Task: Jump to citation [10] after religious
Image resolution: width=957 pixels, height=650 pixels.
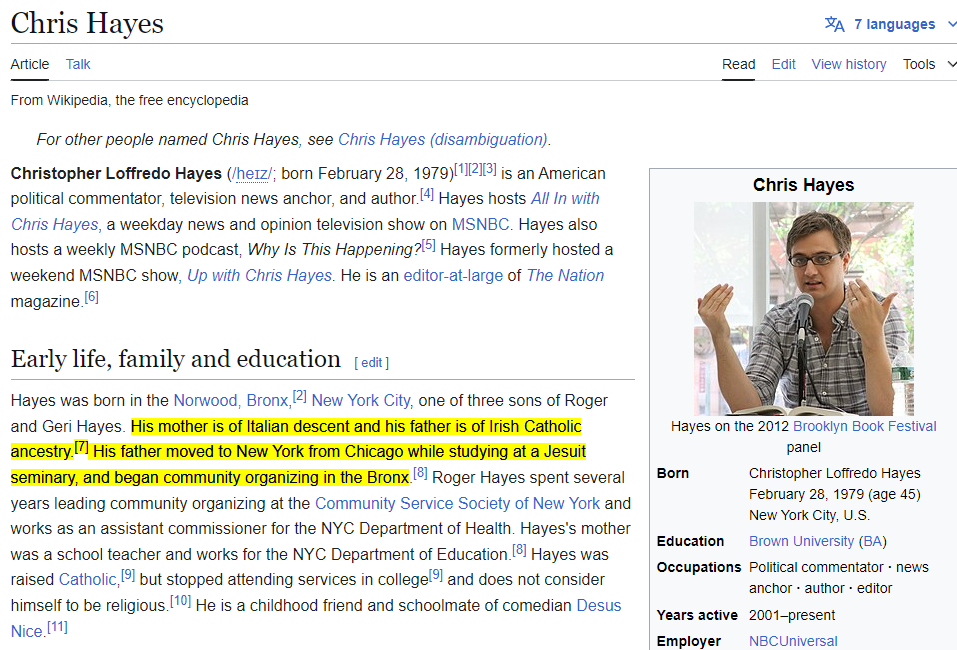Action: pyautogui.click(x=180, y=601)
